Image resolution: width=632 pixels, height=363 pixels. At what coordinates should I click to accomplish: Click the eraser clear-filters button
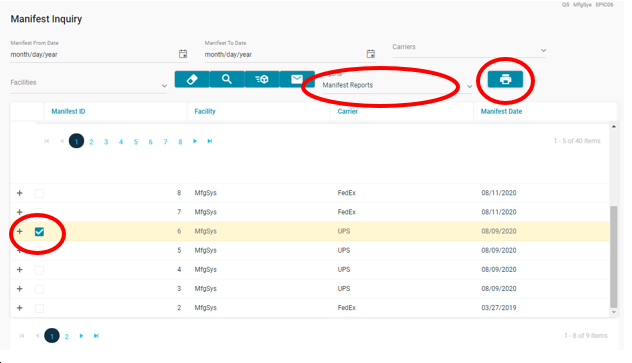point(192,79)
